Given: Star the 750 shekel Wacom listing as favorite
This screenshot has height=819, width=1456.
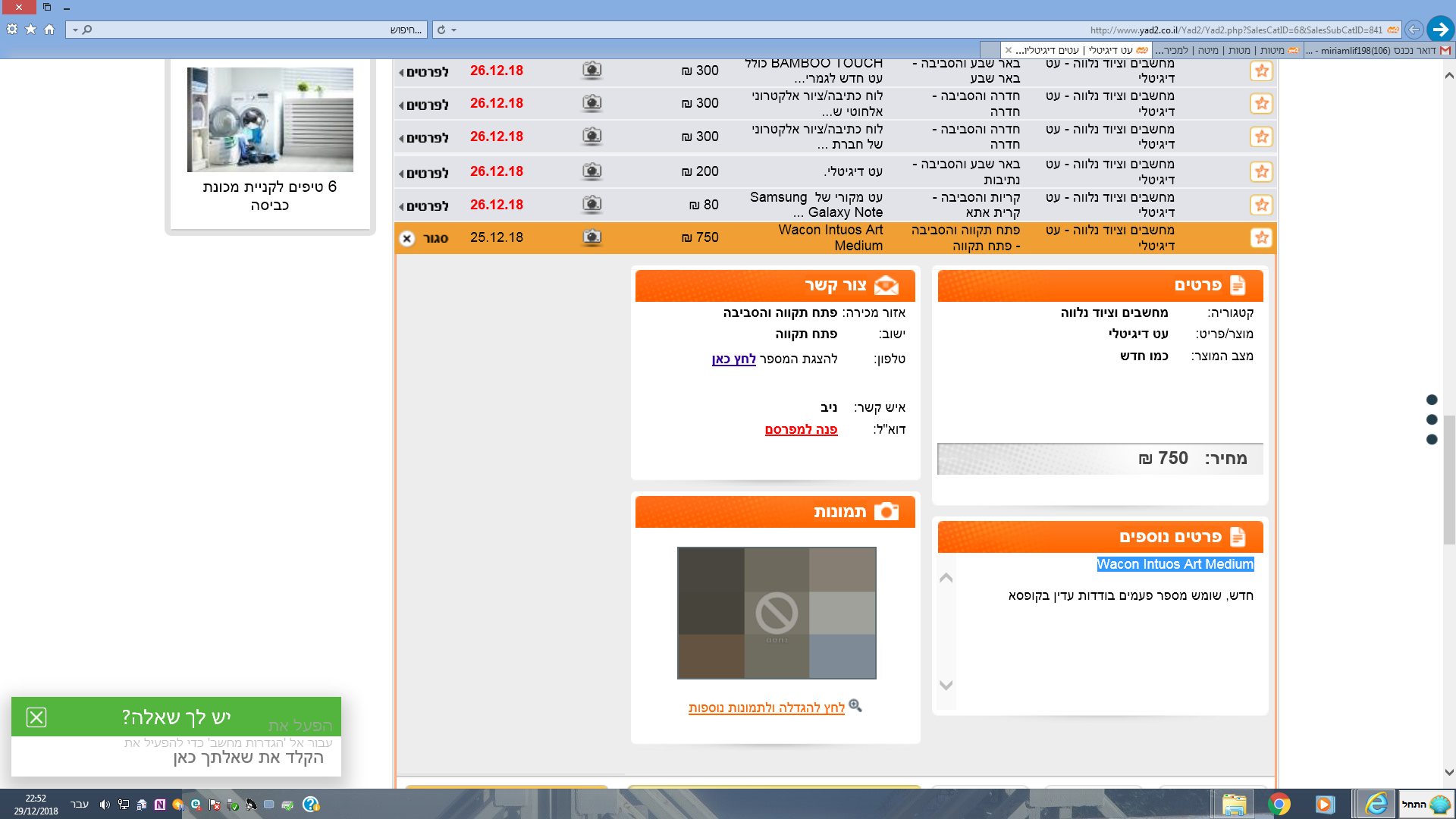Looking at the screenshot, I should click(1261, 238).
